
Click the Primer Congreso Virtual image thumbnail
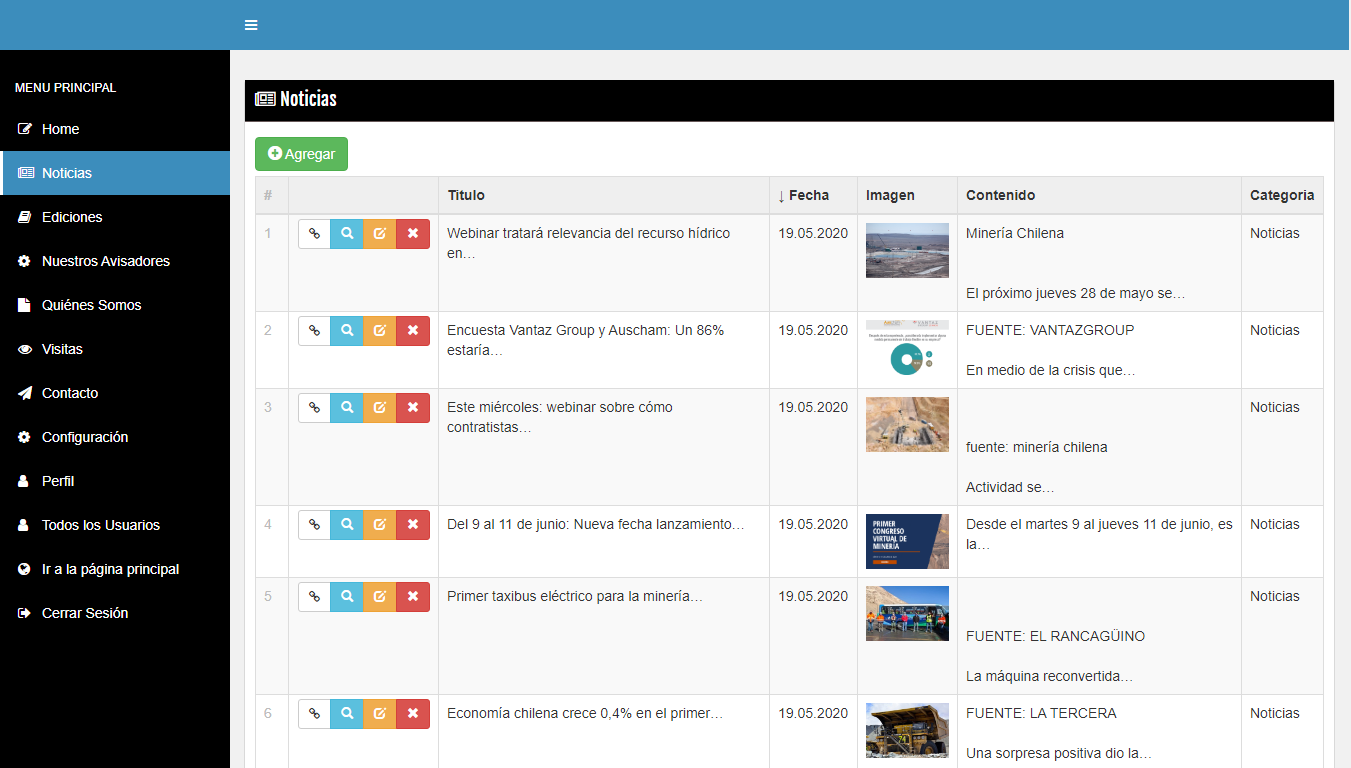(907, 541)
